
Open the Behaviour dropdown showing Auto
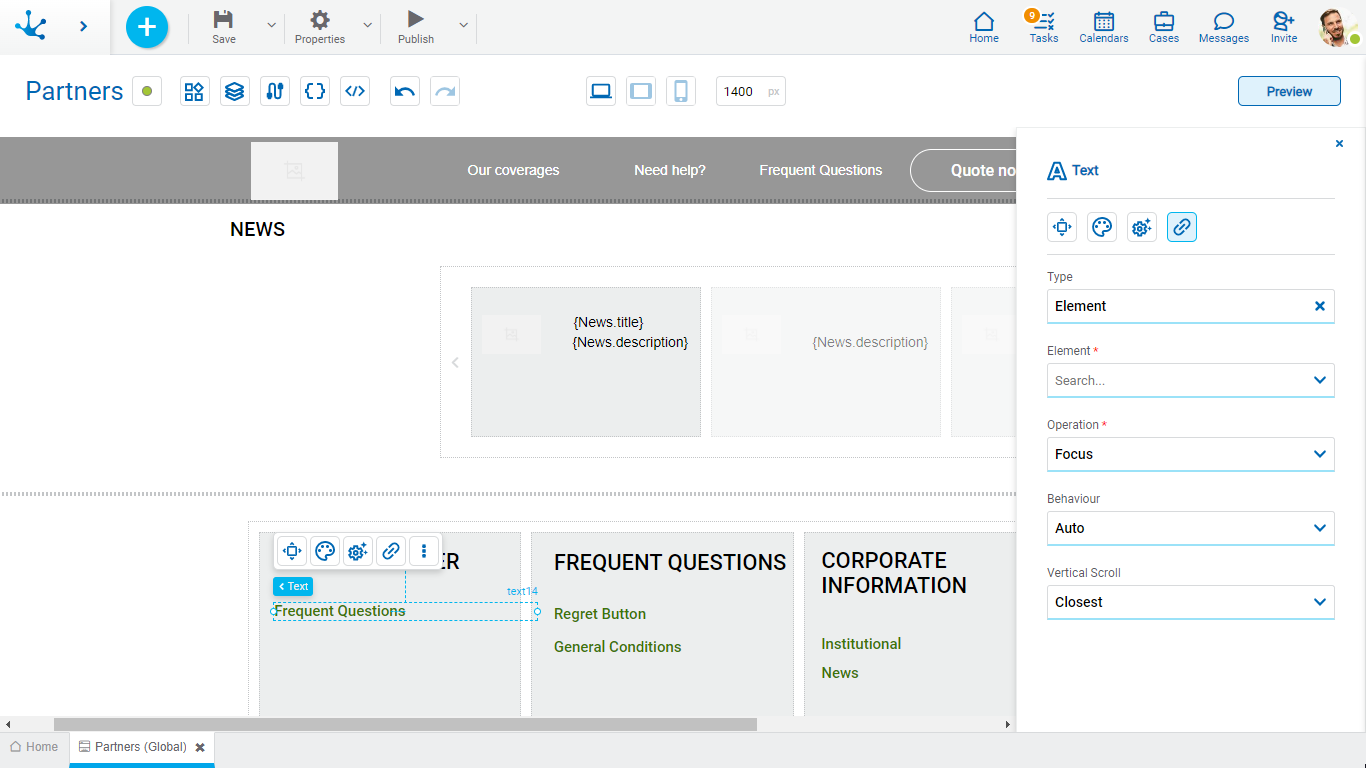[x=1191, y=528]
